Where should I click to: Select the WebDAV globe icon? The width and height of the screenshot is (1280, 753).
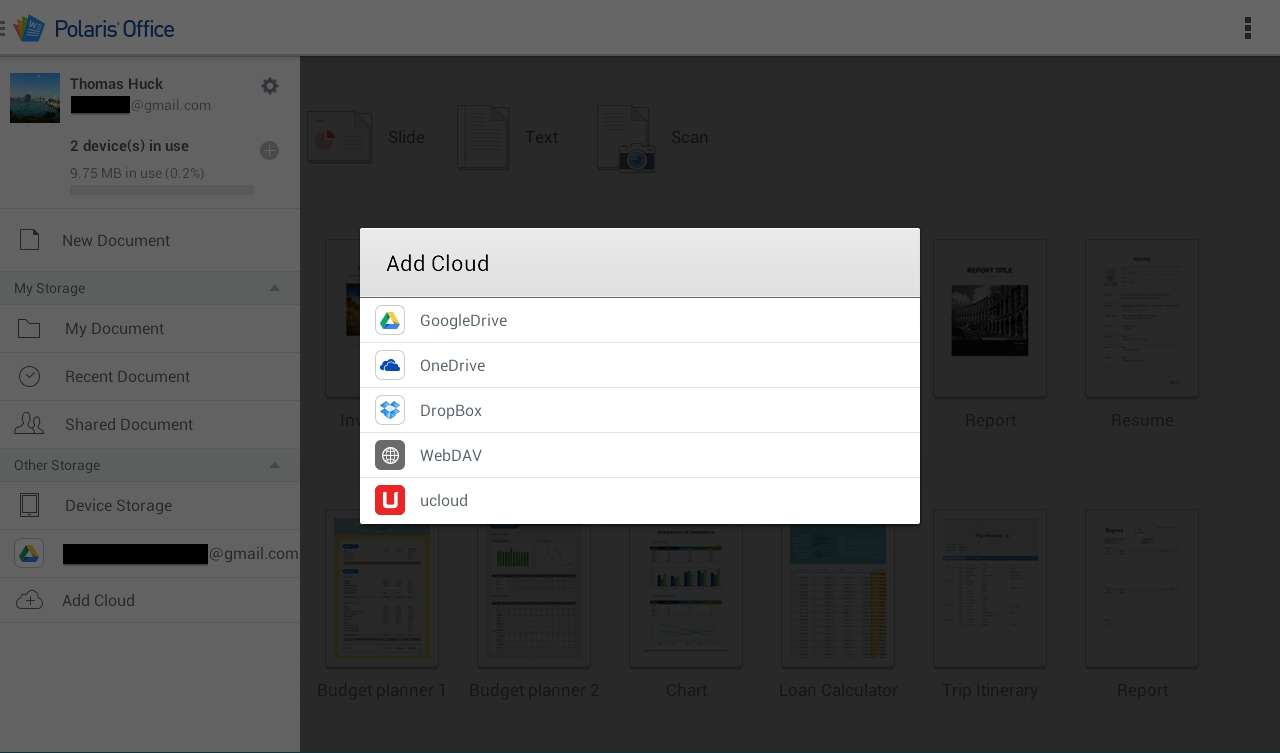390,455
